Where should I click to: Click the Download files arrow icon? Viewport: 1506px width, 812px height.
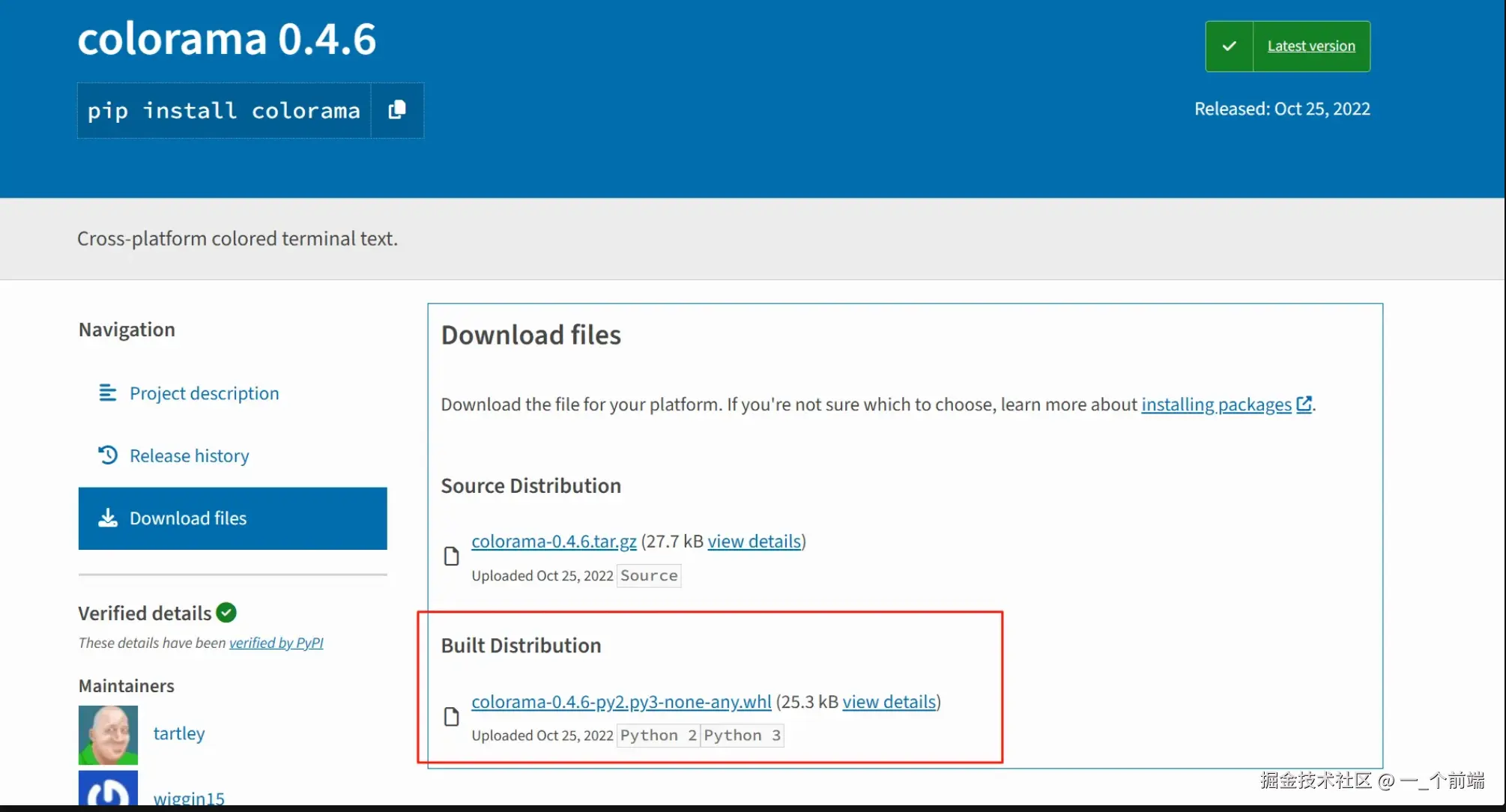[108, 518]
